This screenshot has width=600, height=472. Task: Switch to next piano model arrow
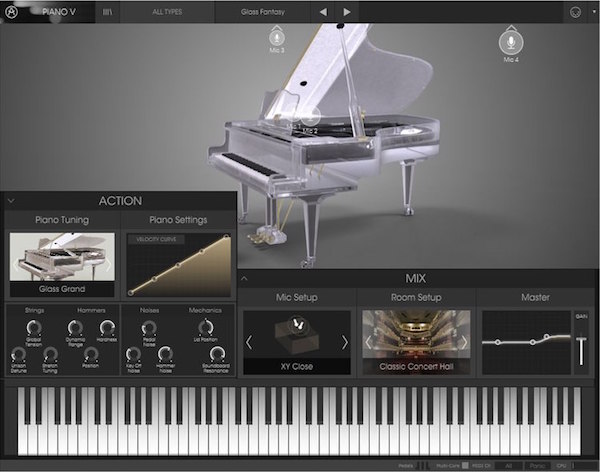(109, 264)
